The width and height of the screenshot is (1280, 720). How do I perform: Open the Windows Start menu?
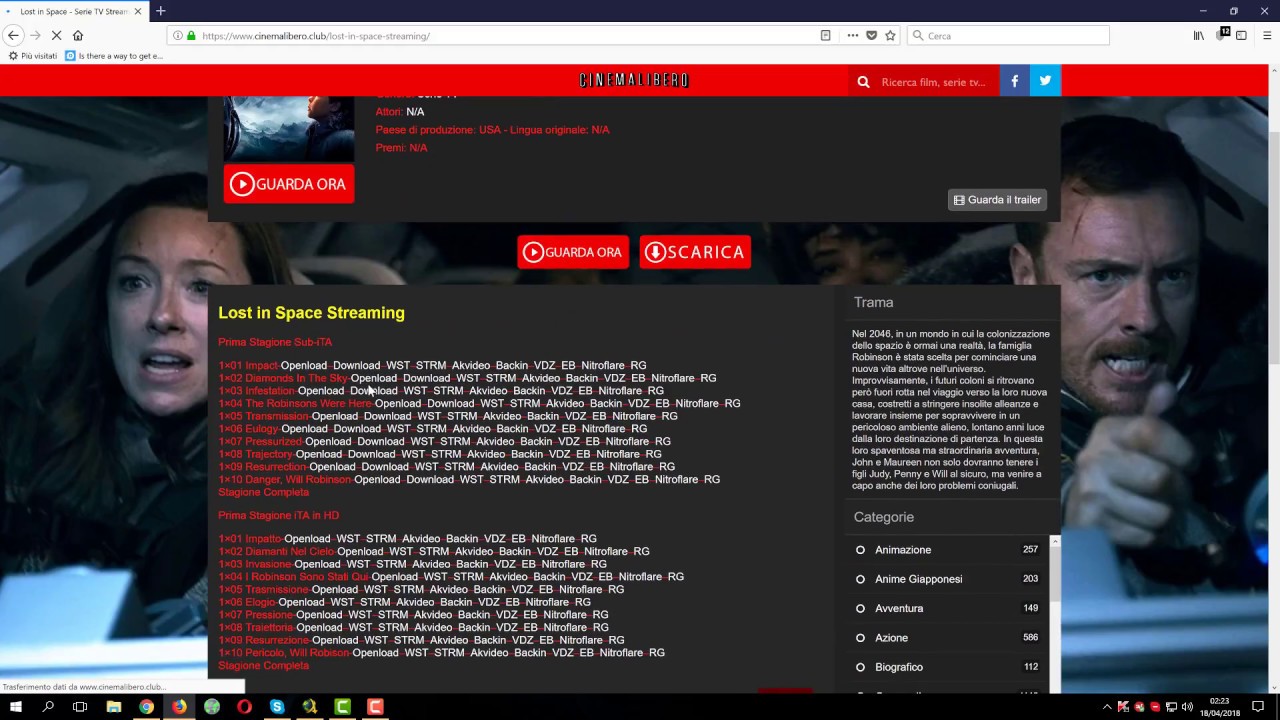tap(15, 707)
